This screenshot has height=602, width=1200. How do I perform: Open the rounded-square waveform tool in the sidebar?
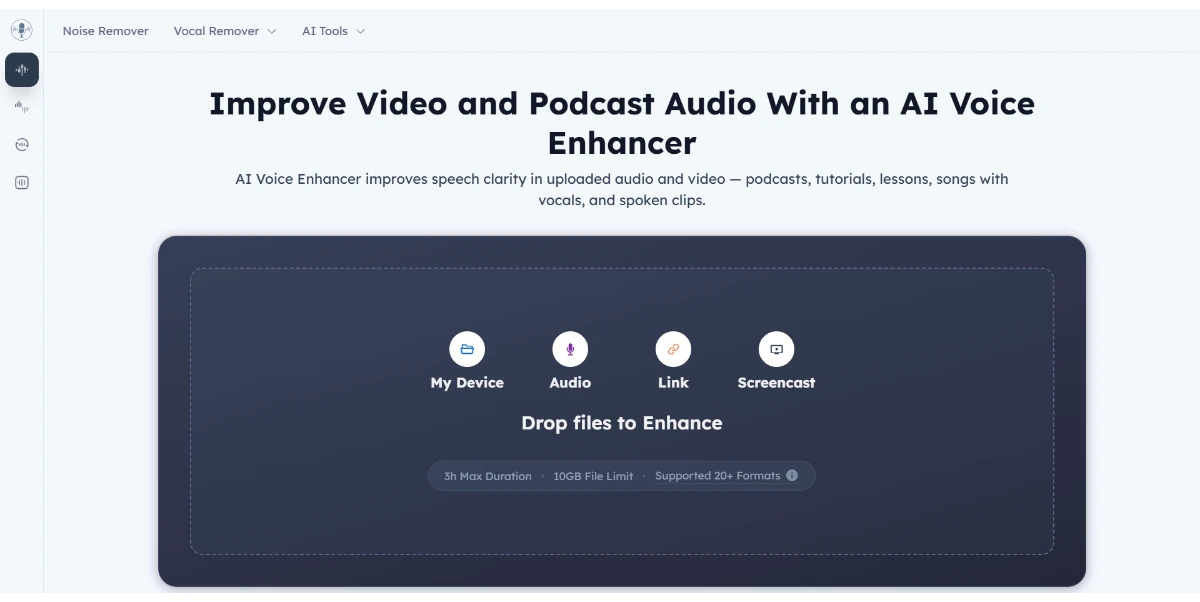coord(22,183)
